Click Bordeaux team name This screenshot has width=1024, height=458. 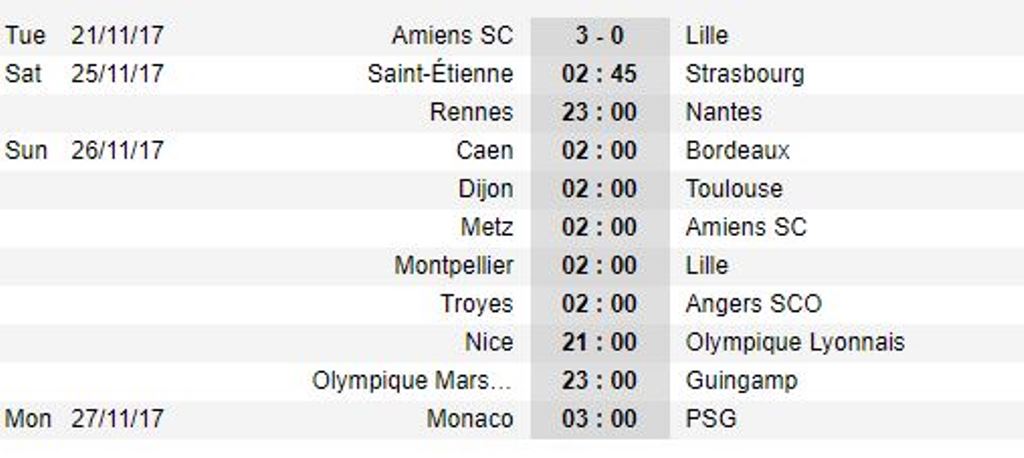click(737, 150)
